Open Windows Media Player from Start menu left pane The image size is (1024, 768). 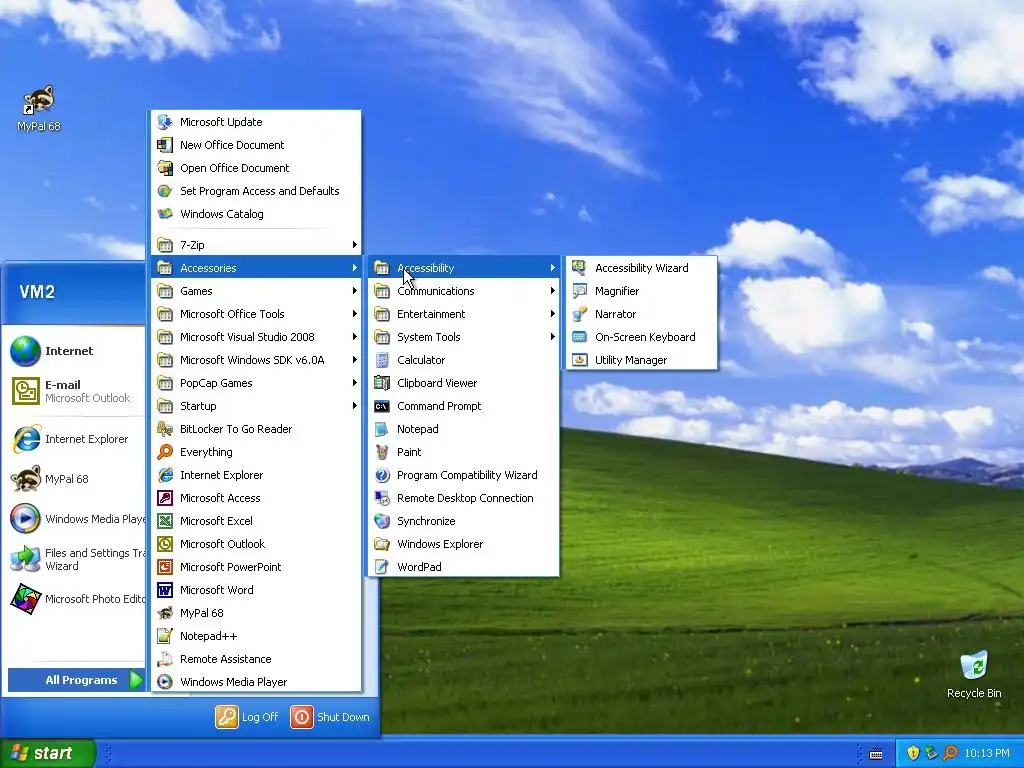[x=76, y=519]
